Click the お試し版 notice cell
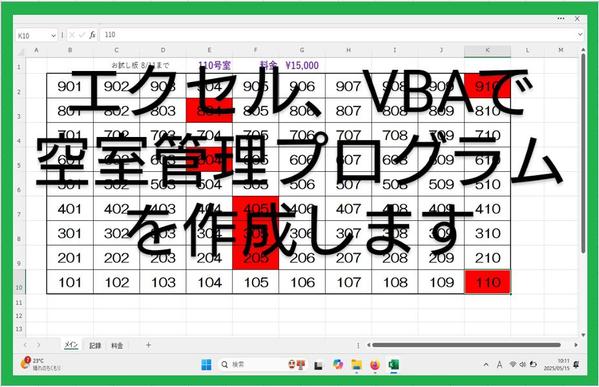This screenshot has width=599, height=387. (x=140, y=65)
